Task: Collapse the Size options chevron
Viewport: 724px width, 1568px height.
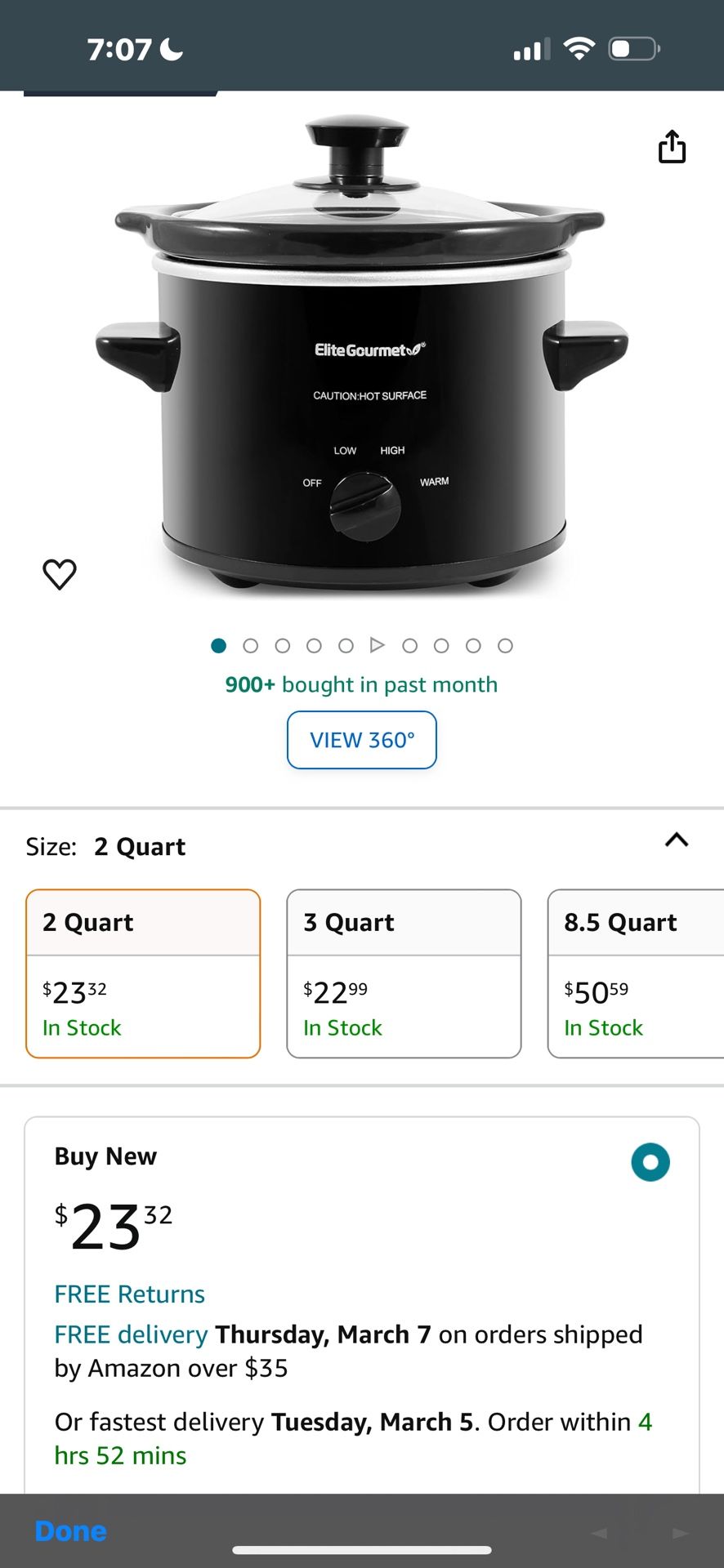Action: tap(677, 840)
